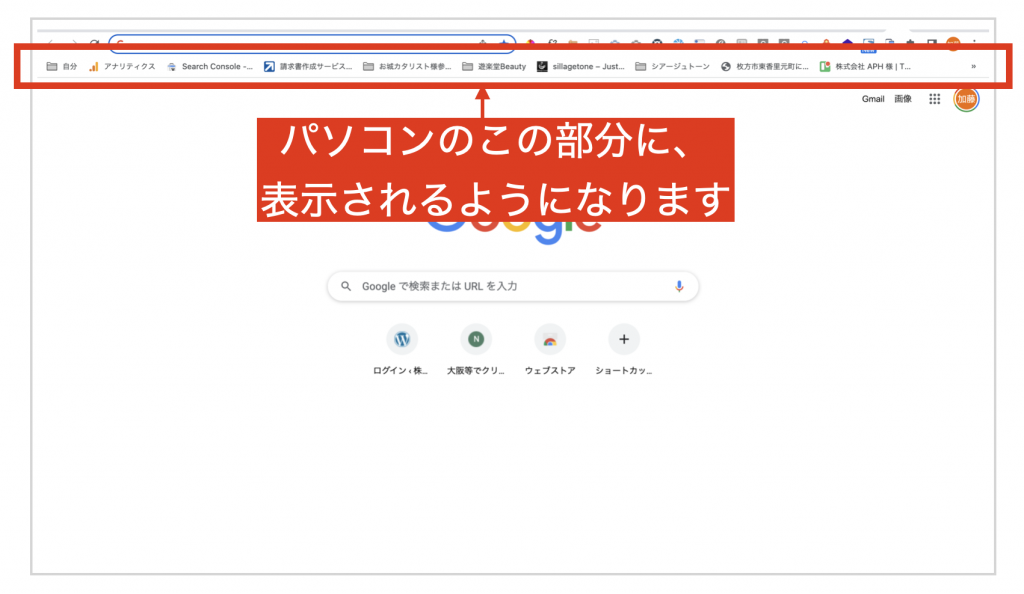Screen dimensions: 1024x594
Task: Open the Search Console bookmark
Action: (210, 67)
